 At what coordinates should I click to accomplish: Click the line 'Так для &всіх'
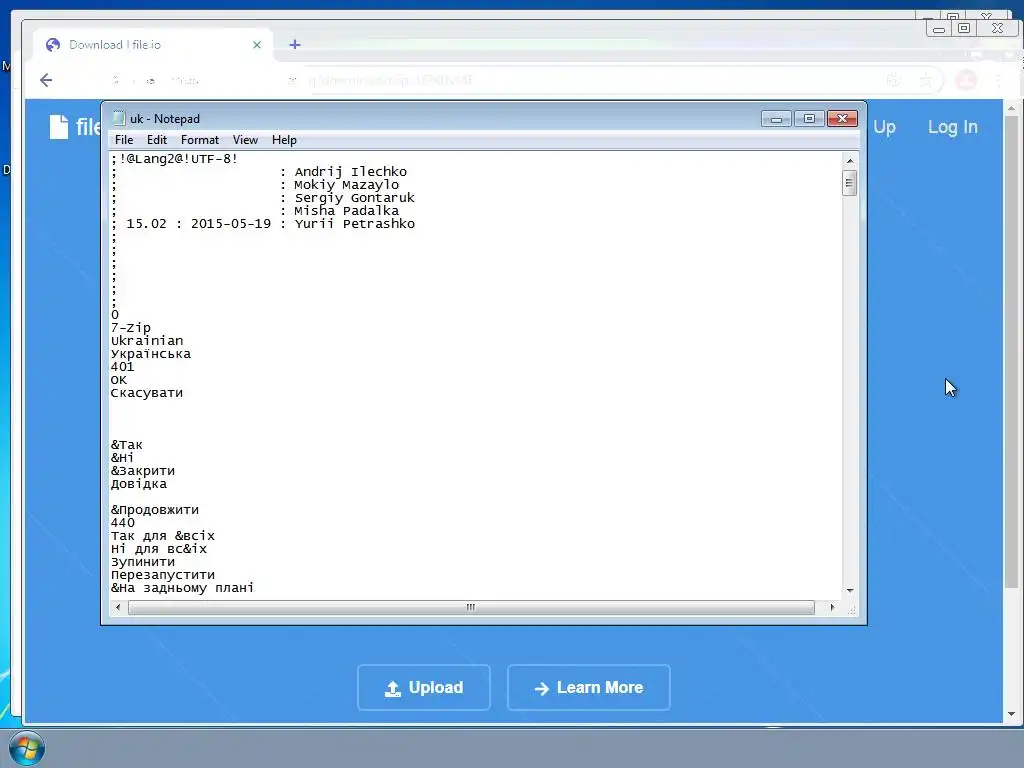[163, 536]
